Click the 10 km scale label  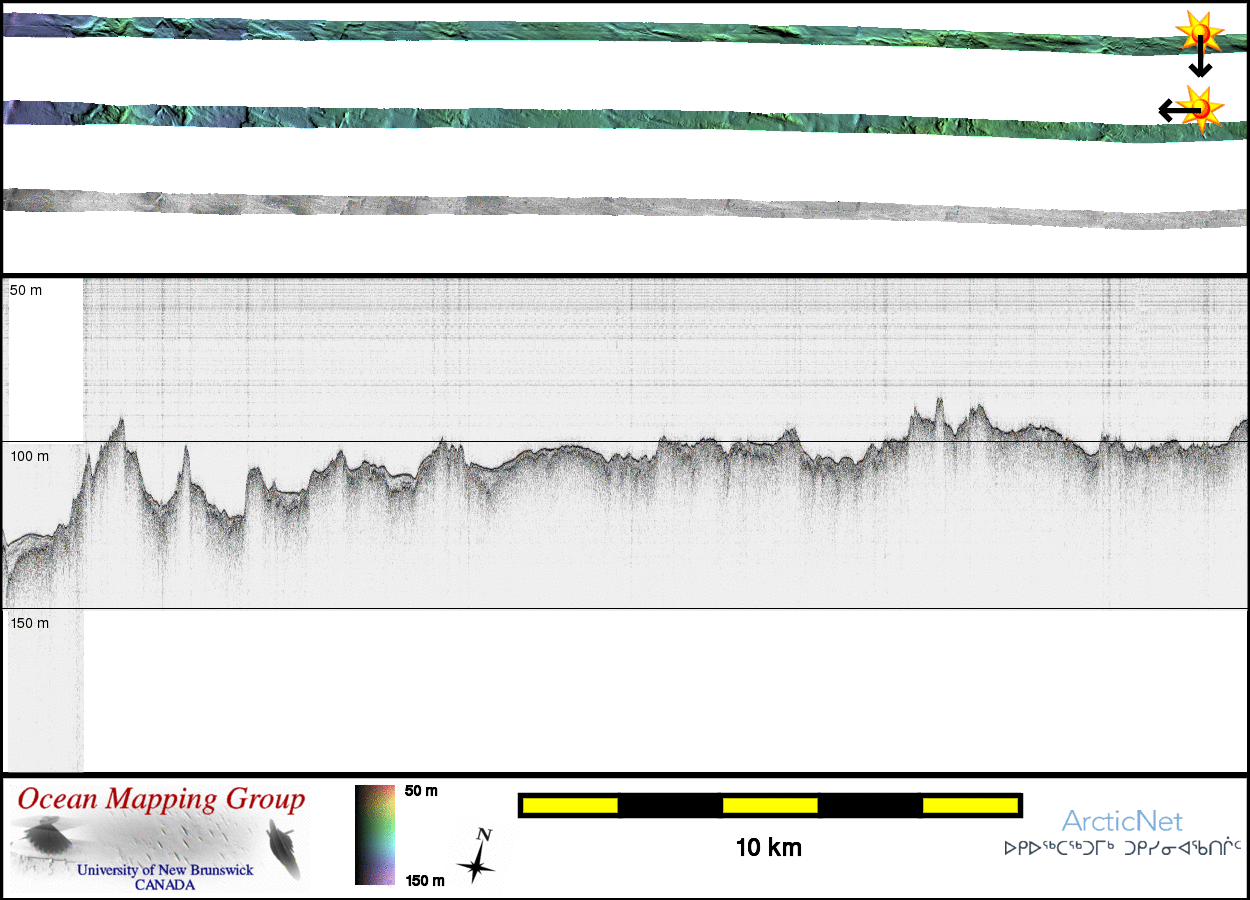(x=768, y=848)
